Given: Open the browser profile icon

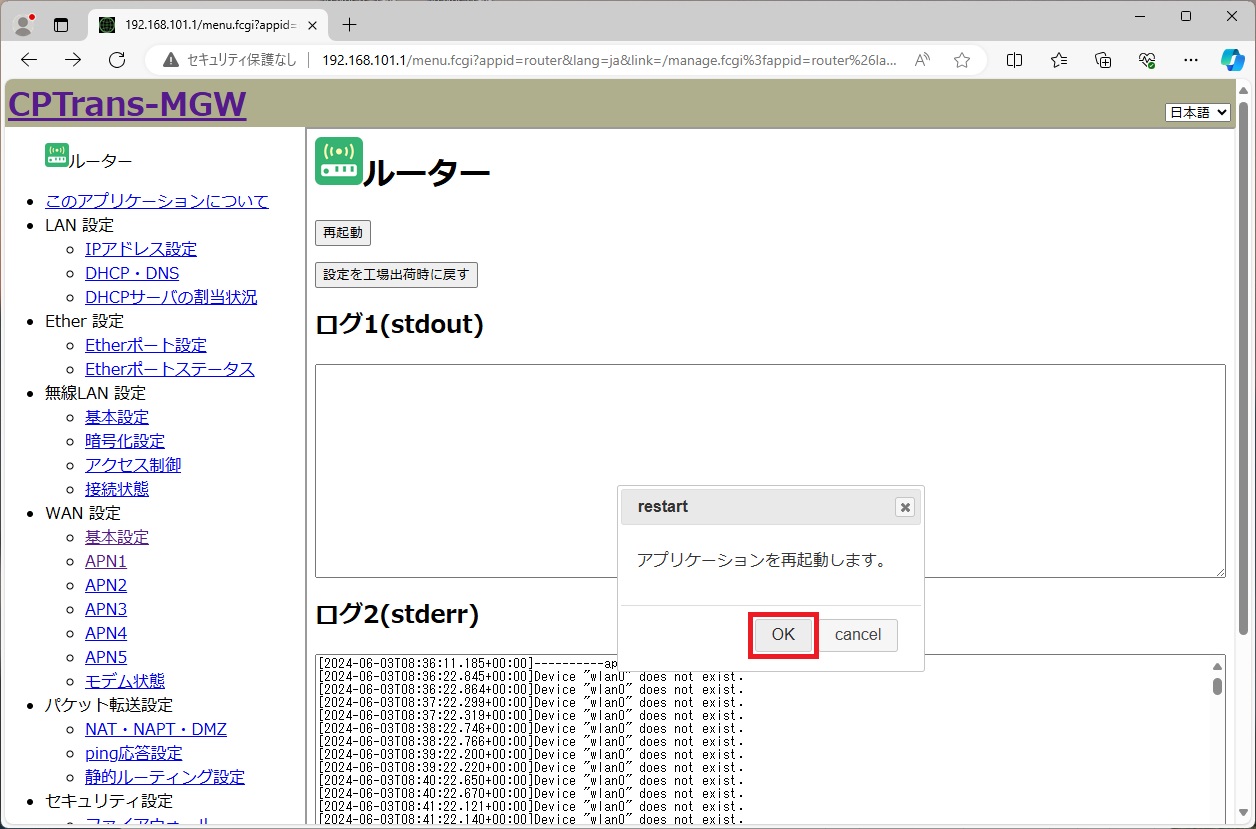Looking at the screenshot, I should (22, 24).
